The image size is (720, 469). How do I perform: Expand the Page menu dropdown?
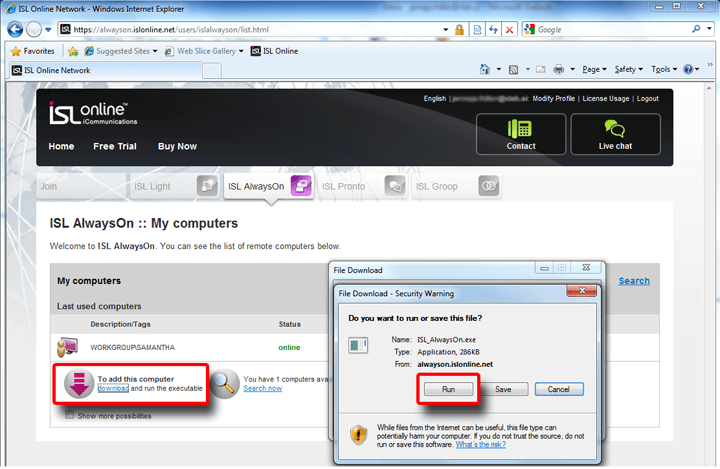[593, 70]
